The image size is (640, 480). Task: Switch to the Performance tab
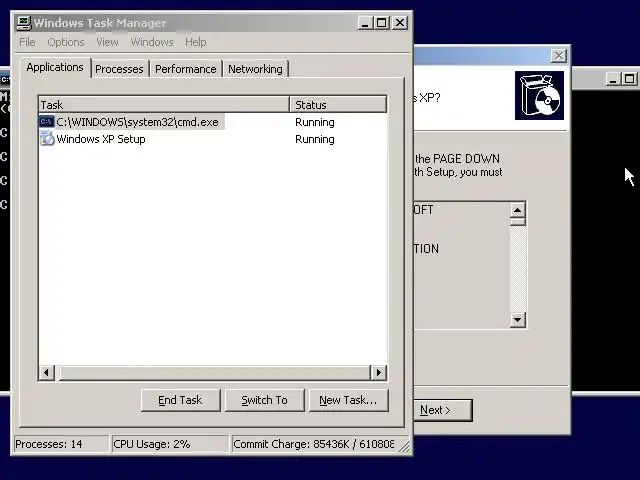point(186,69)
